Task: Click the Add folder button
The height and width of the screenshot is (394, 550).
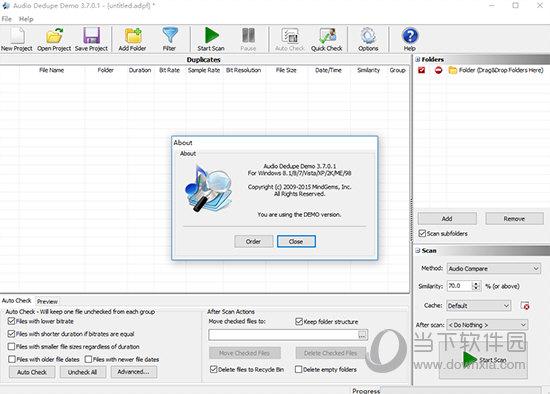Action: [x=447, y=219]
